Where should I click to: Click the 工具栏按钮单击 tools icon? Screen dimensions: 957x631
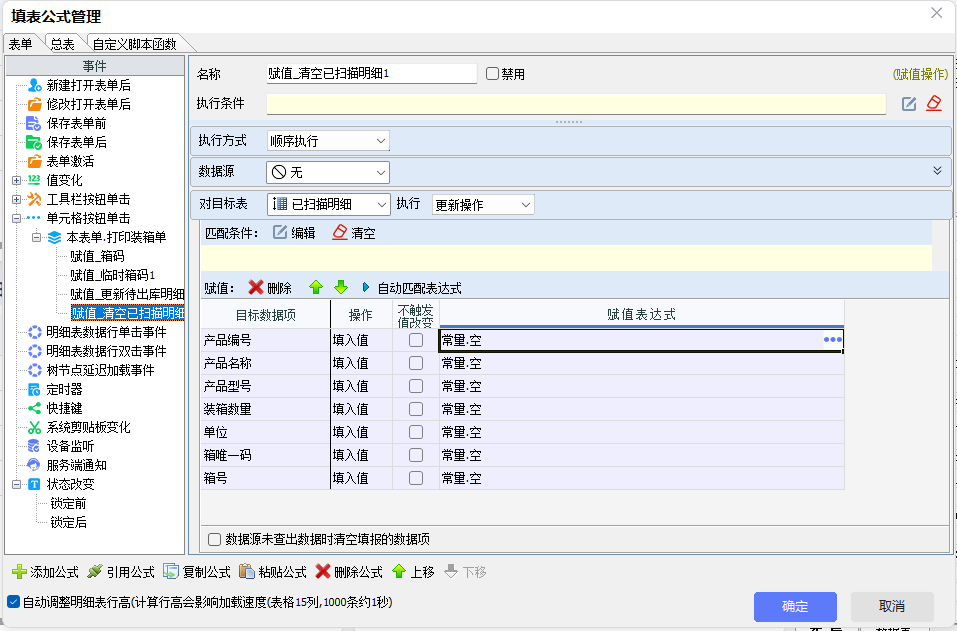click(x=34, y=199)
